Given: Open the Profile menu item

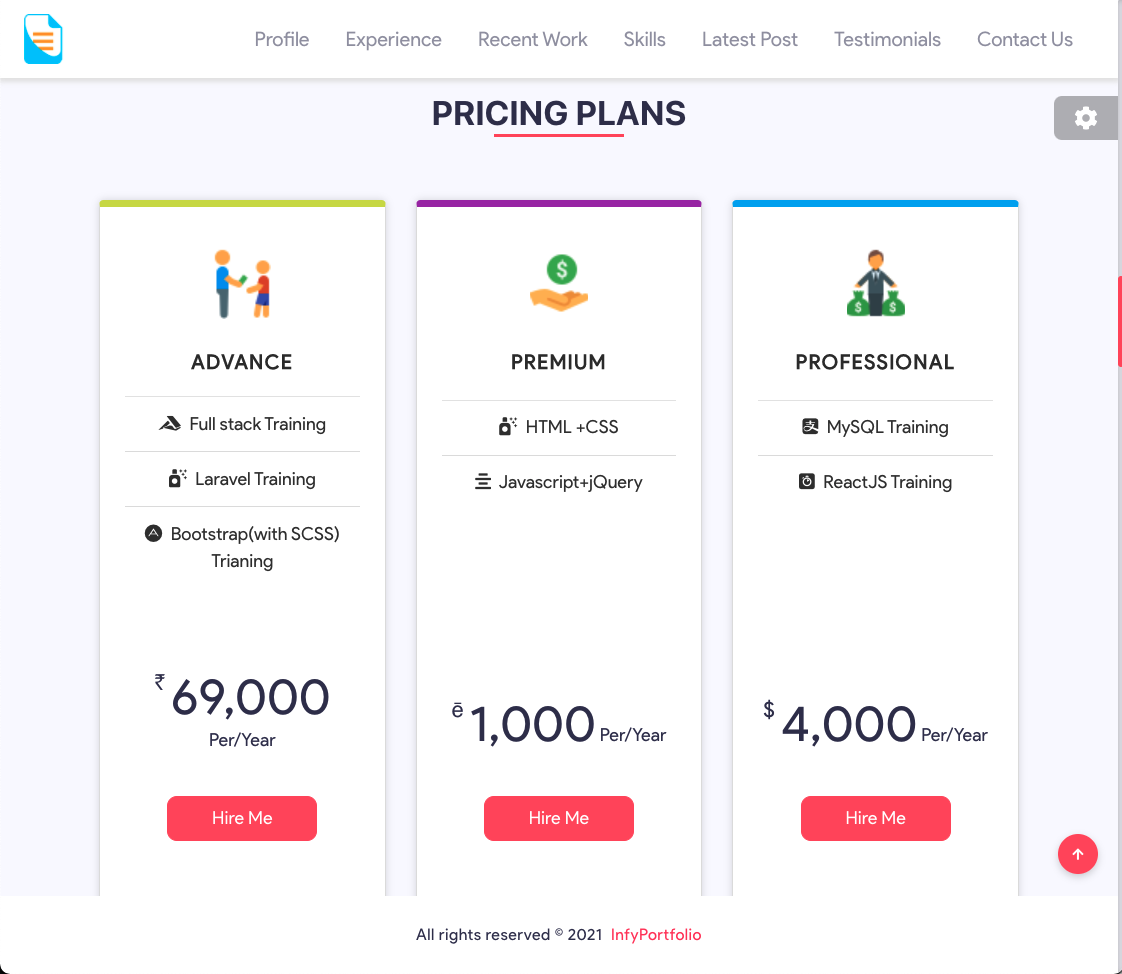Looking at the screenshot, I should point(281,39).
